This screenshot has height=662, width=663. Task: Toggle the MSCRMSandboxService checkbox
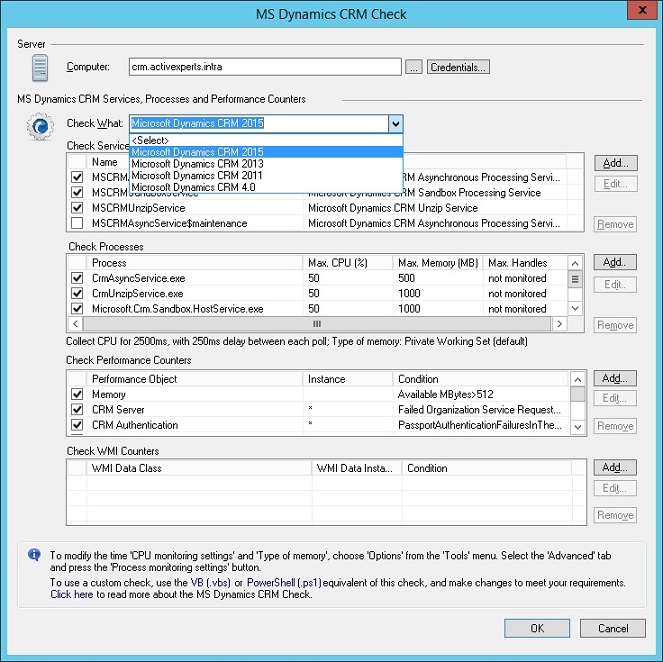(x=77, y=192)
